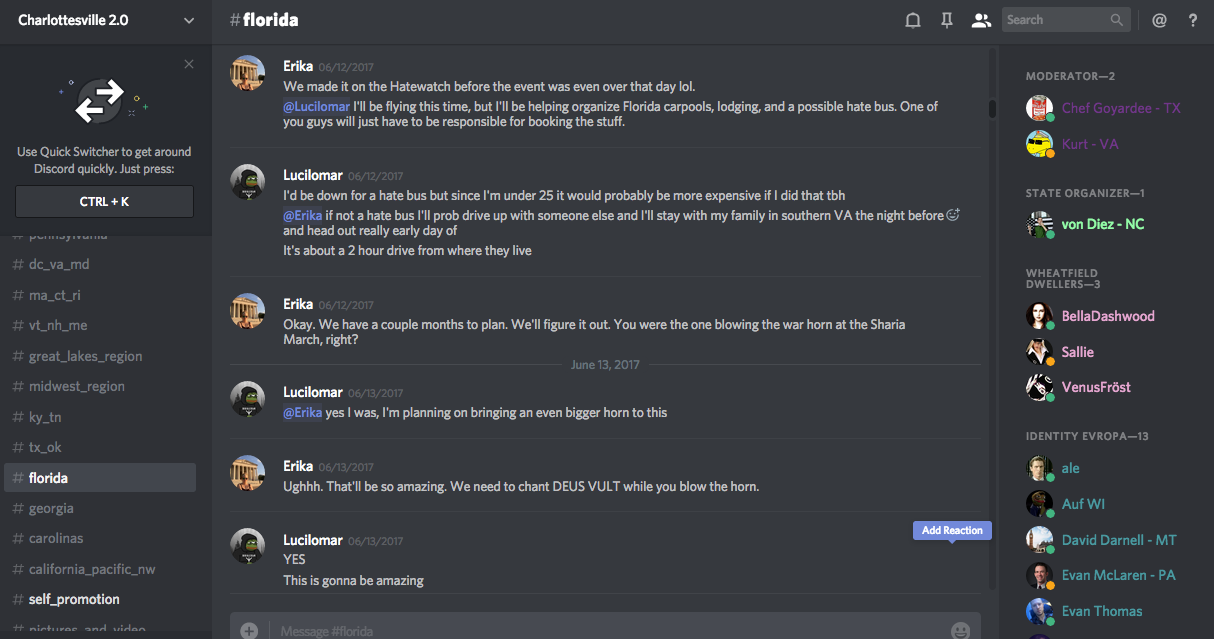Click the Add Reaction smiley icon
Viewport: 1214px width, 639px height.
pyautogui.click(x=953, y=214)
